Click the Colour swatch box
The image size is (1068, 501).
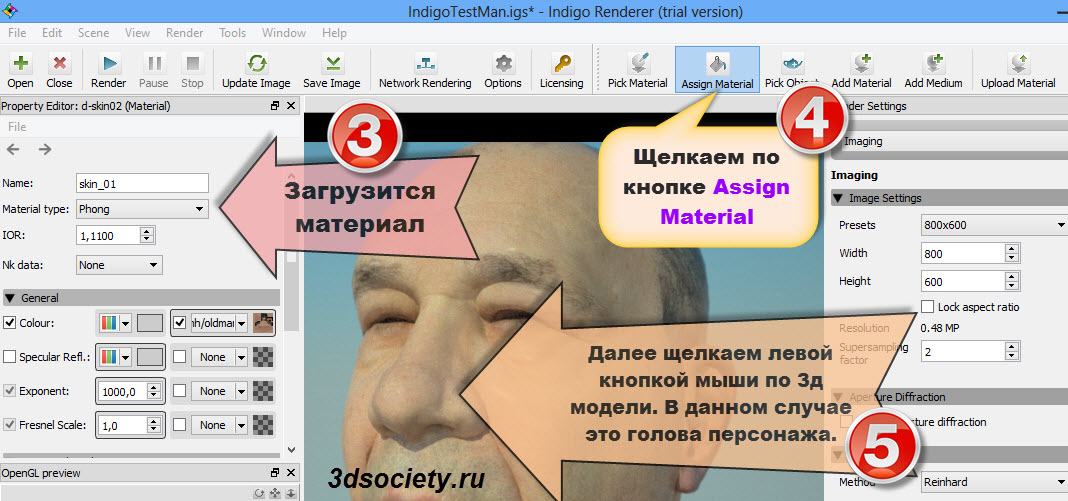[150, 323]
